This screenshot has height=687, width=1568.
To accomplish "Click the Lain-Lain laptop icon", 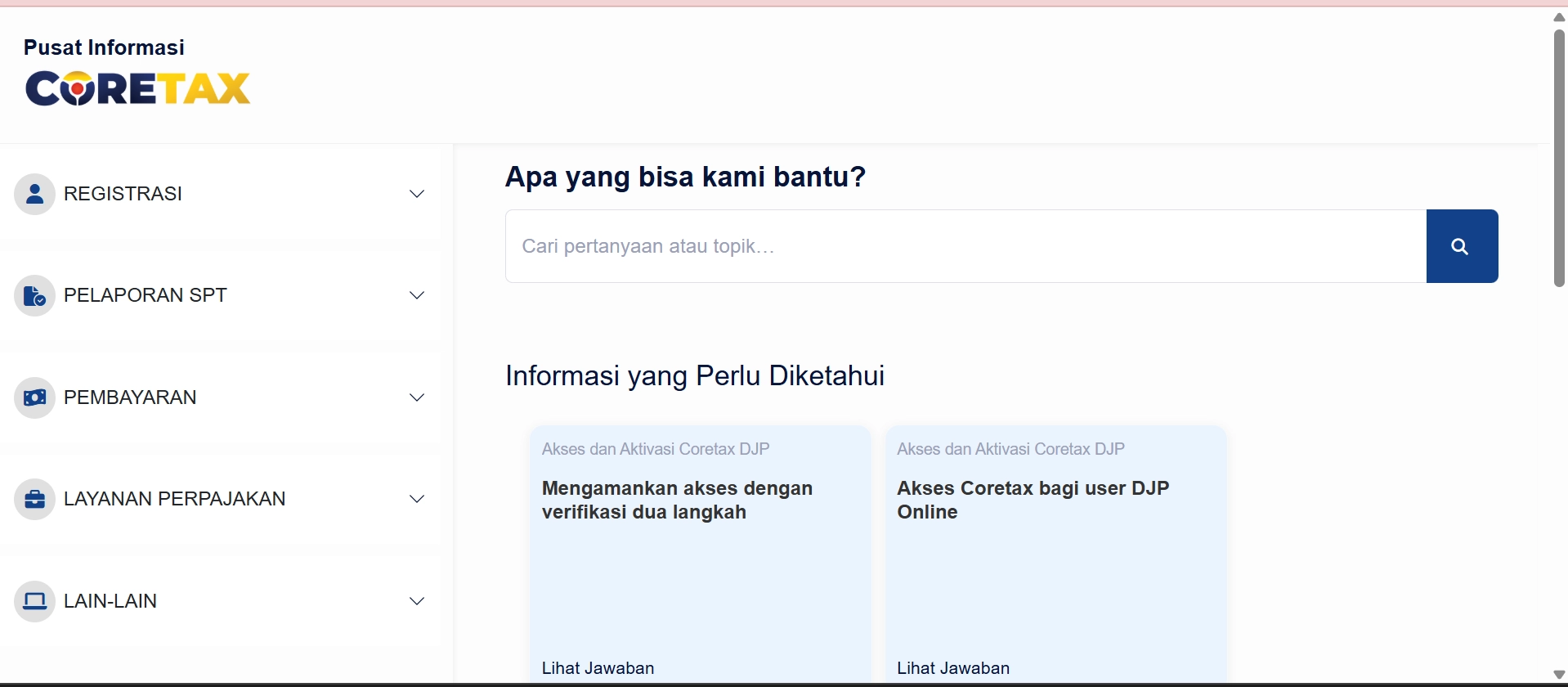I will 34,601.
